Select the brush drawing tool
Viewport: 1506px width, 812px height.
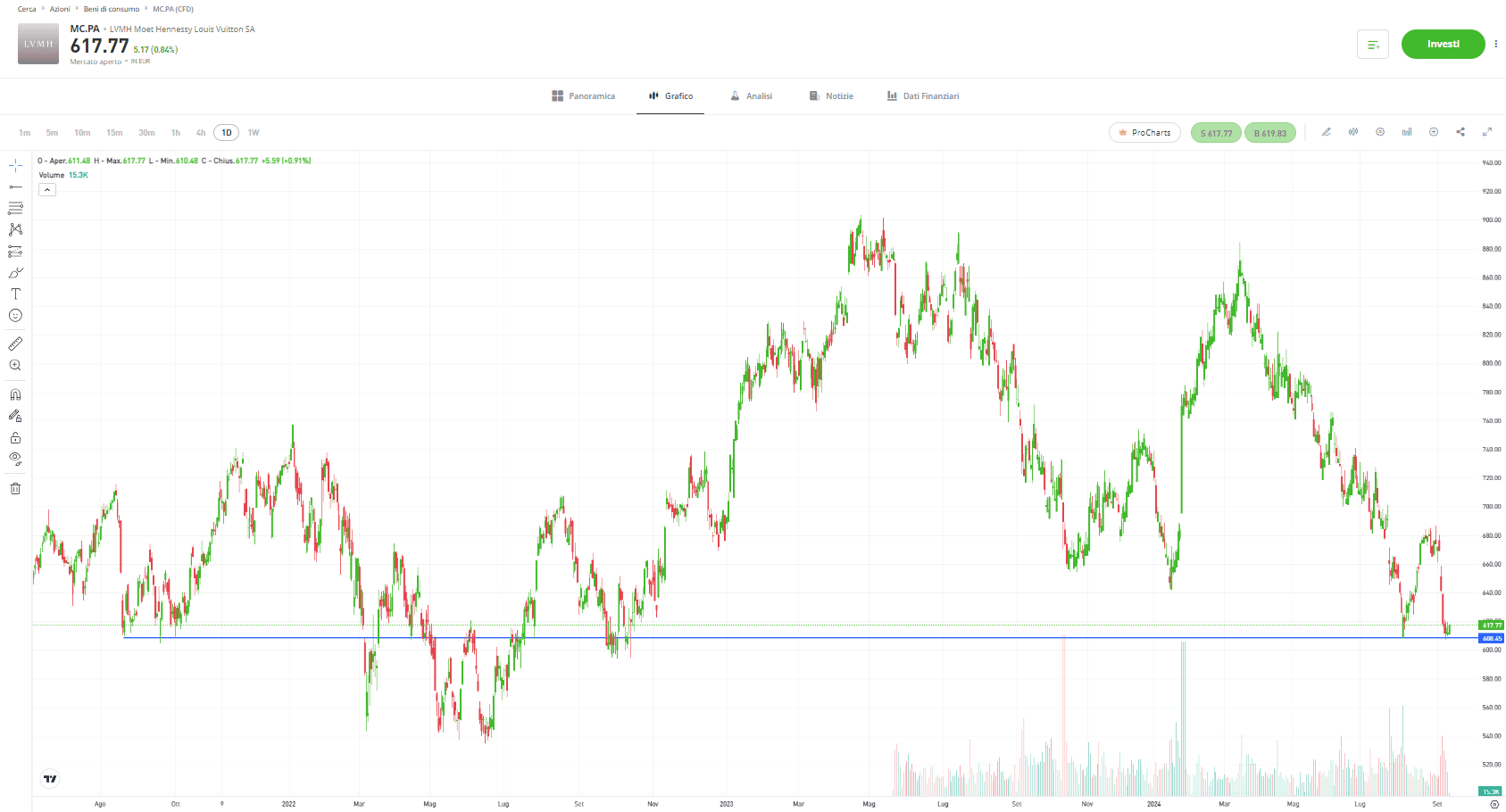pos(15,273)
